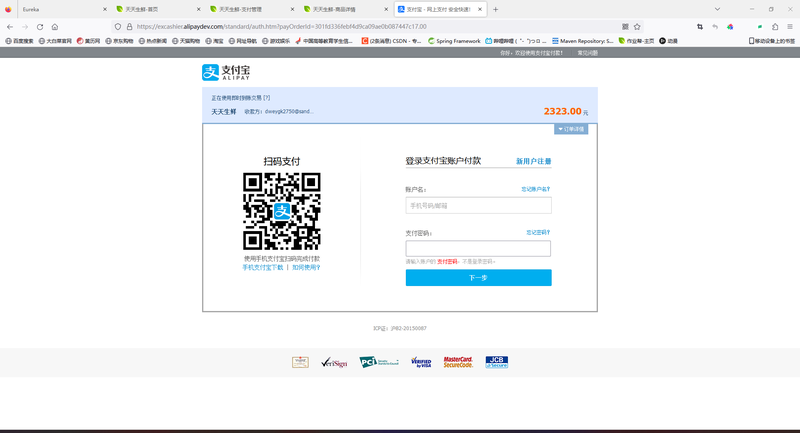Open the list all tabs dropdown arrow
800x433 pixels.
click(x=717, y=9)
